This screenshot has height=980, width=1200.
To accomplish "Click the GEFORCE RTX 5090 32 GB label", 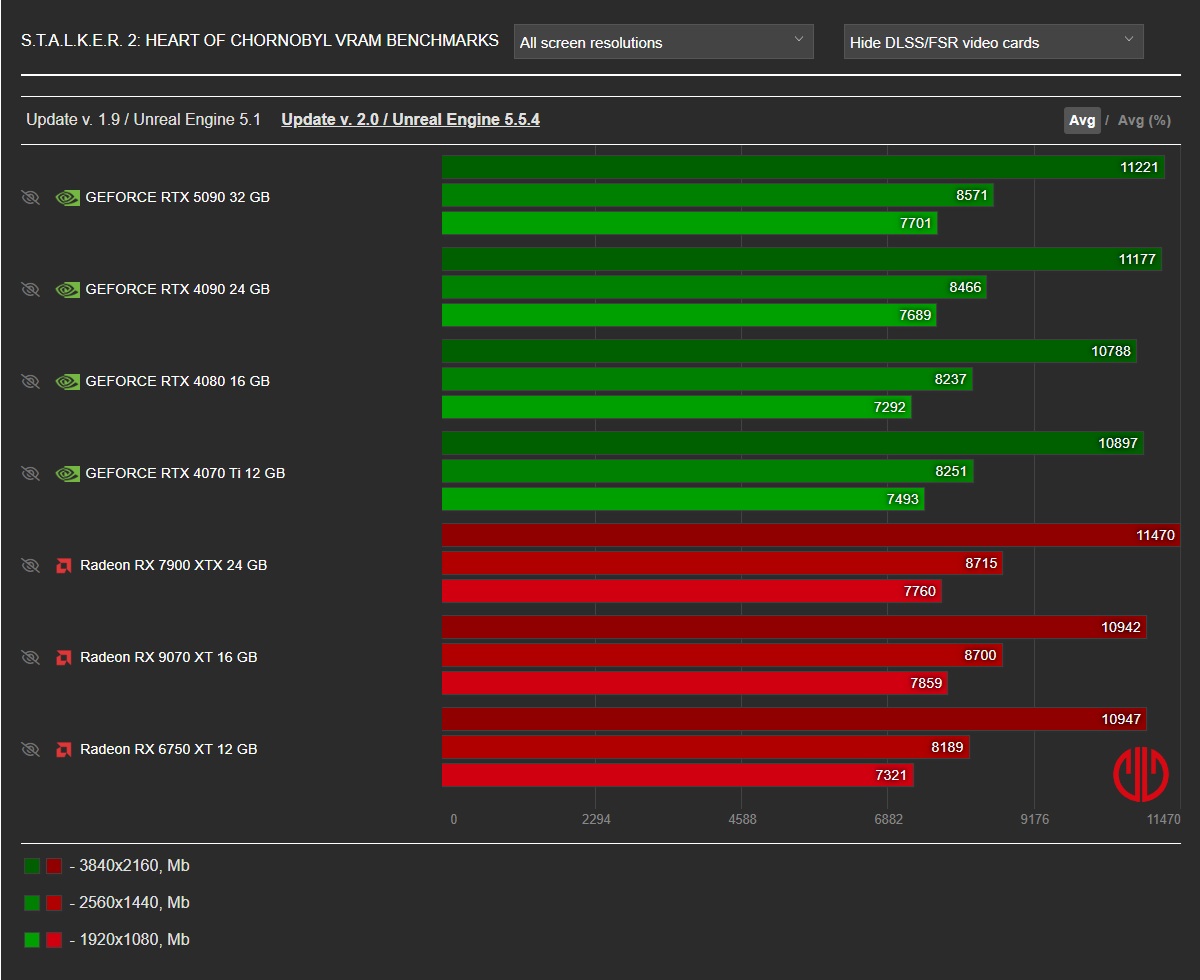I will click(x=177, y=197).
